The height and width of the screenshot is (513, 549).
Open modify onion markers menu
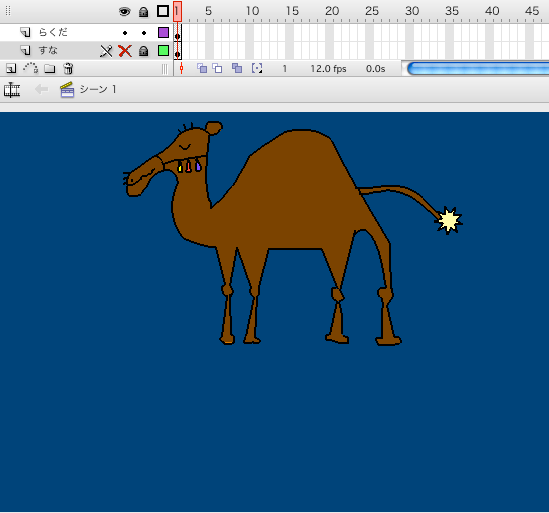click(257, 68)
